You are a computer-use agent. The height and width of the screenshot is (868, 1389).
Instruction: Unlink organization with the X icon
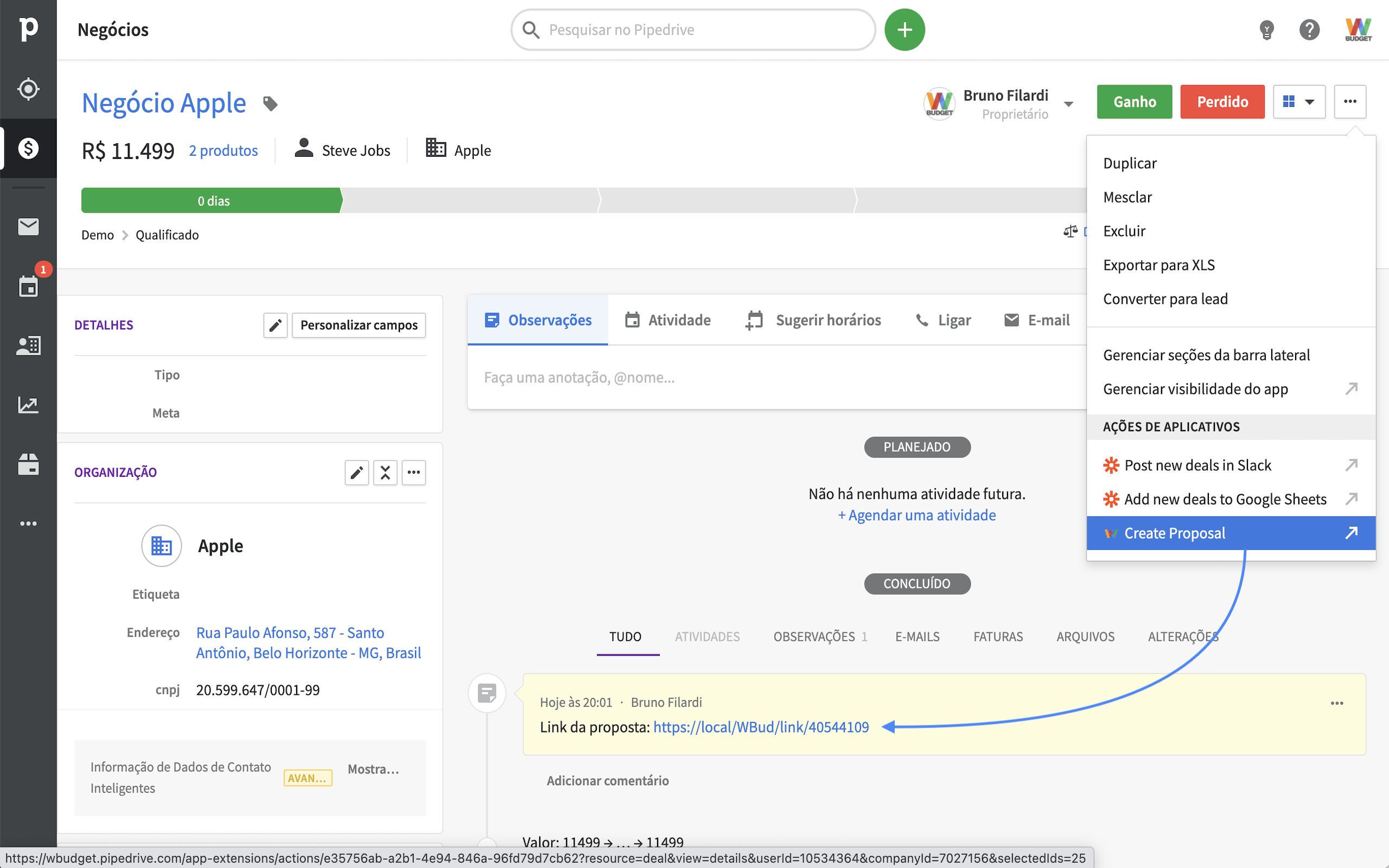385,473
